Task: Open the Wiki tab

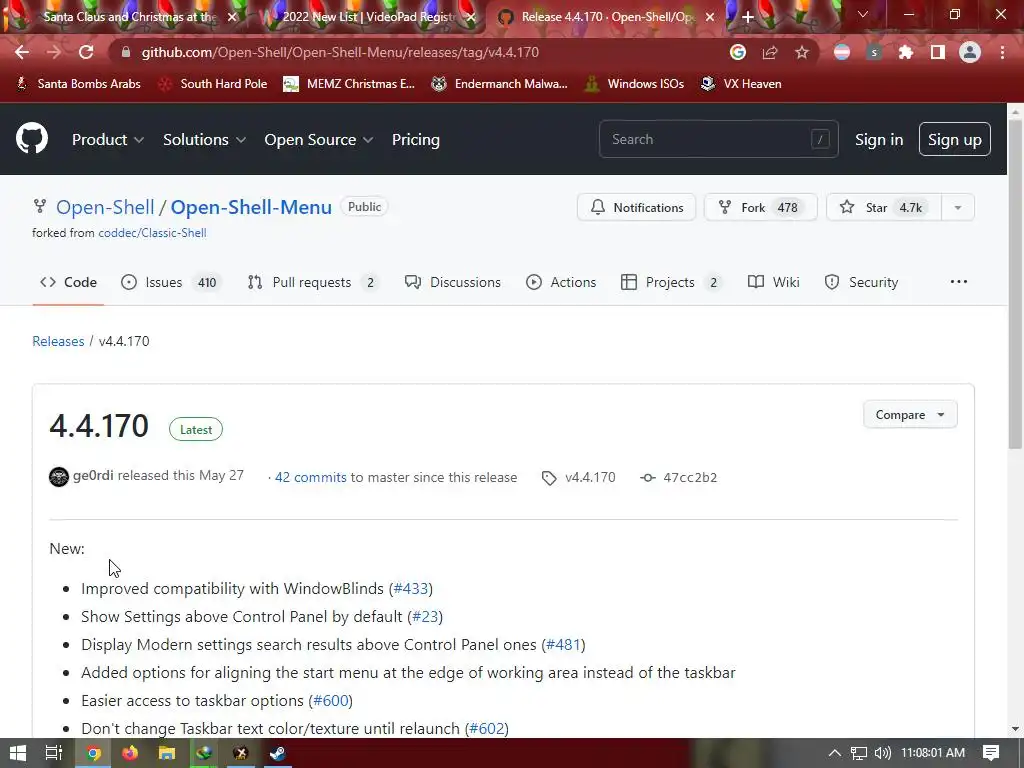Action: 774,282
